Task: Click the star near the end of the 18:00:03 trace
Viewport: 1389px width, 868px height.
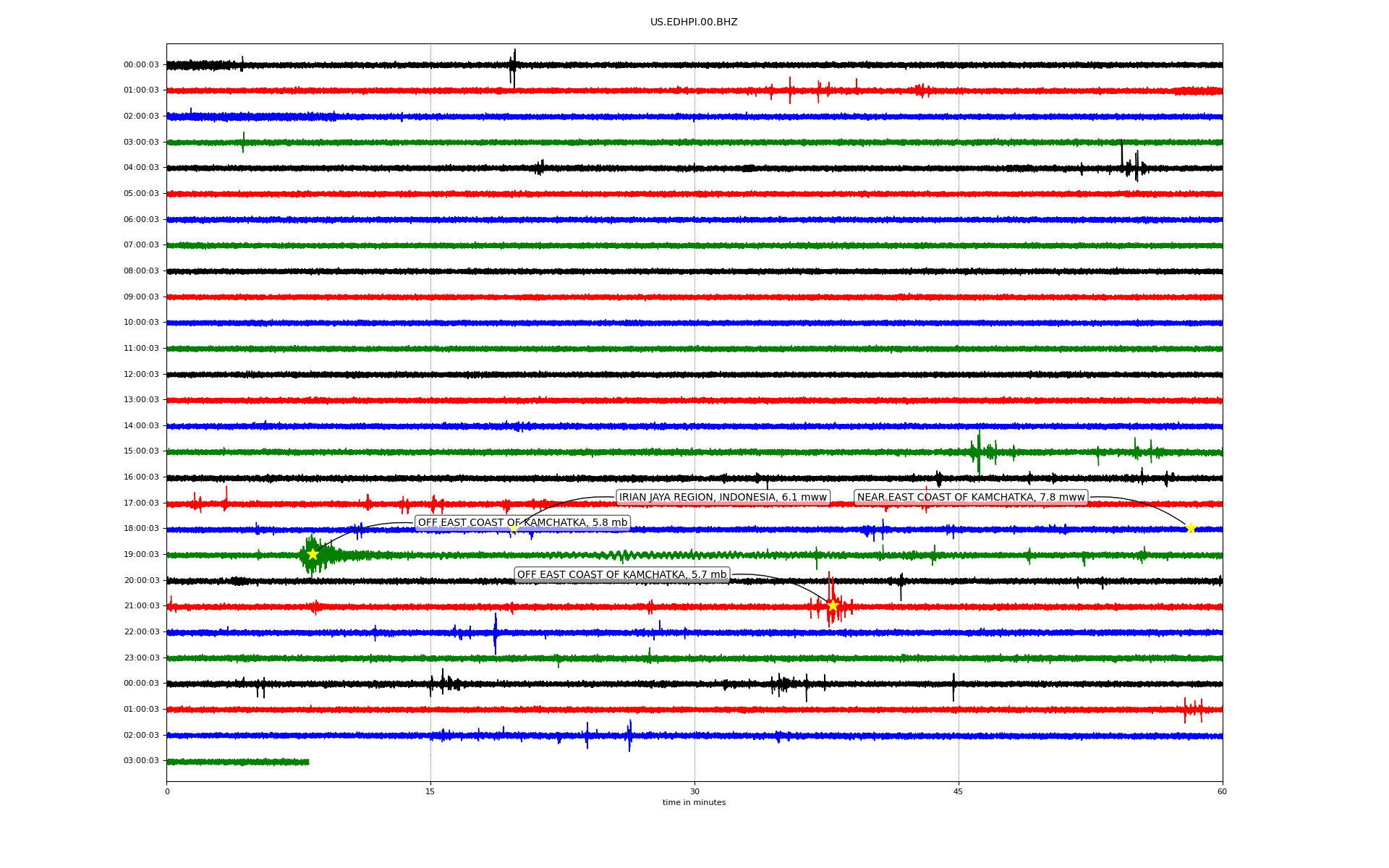Action: 1191,528
